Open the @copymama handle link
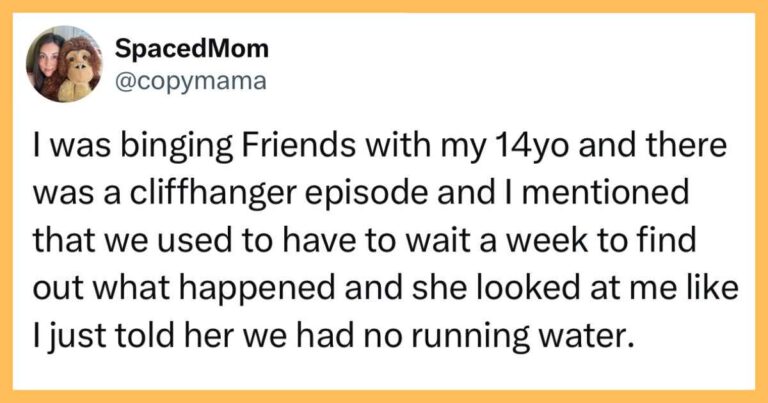Screen dimensions: 768x403 tap(191, 82)
